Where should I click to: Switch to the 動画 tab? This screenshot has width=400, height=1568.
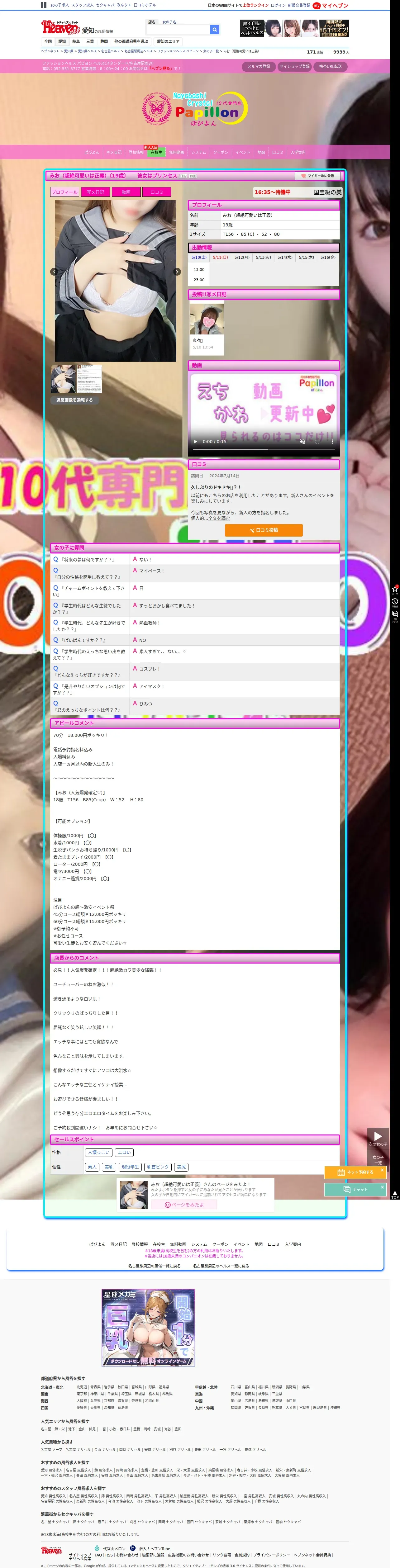click(x=126, y=192)
